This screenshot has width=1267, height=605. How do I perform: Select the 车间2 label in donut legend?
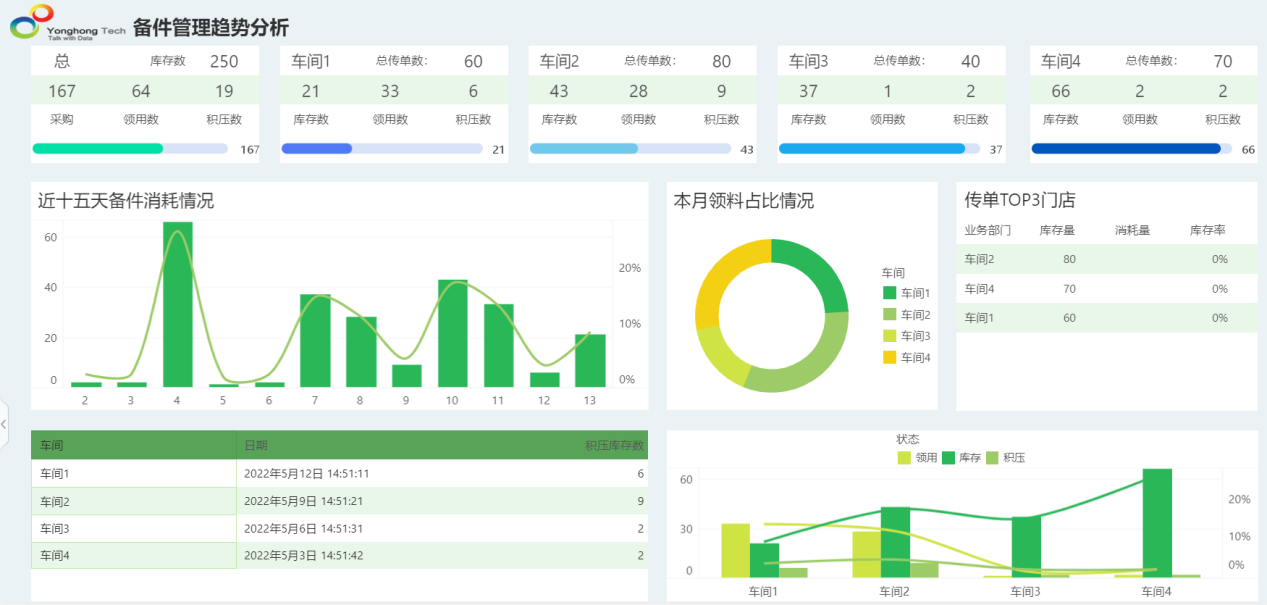tap(916, 315)
